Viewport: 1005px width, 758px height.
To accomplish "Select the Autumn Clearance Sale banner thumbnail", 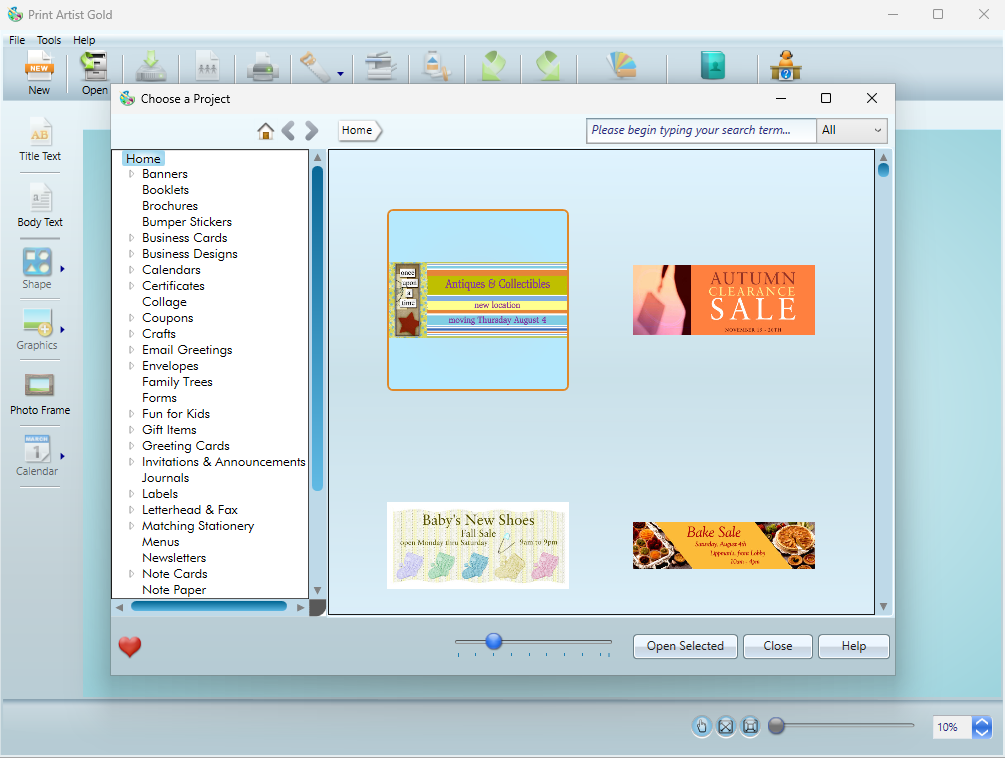I will pyautogui.click(x=723, y=300).
